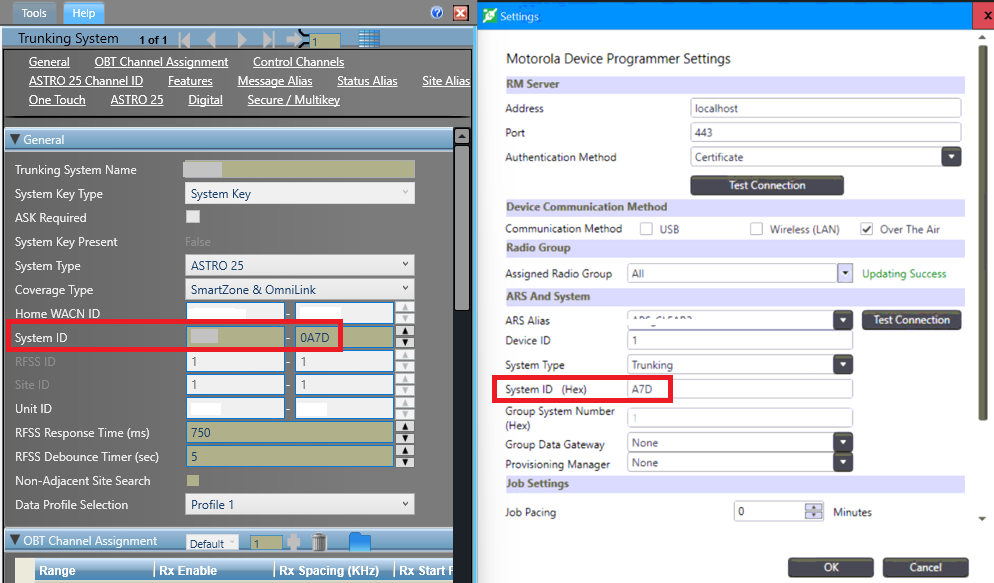Click the Job Pacing spinner control

coord(813,511)
